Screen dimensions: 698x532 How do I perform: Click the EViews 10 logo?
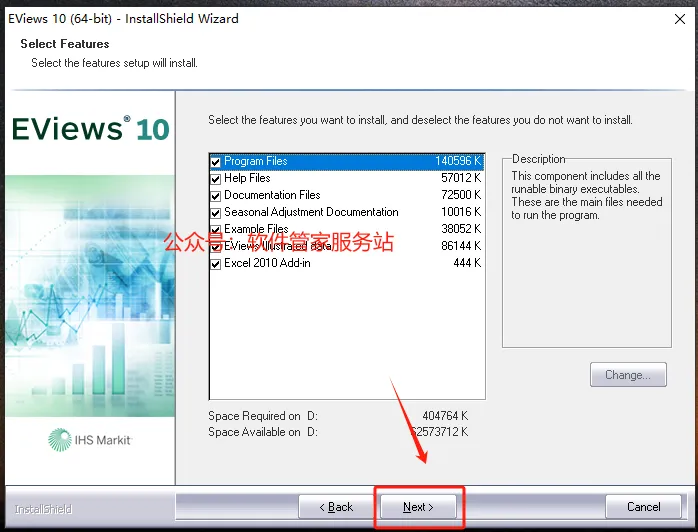coord(90,129)
